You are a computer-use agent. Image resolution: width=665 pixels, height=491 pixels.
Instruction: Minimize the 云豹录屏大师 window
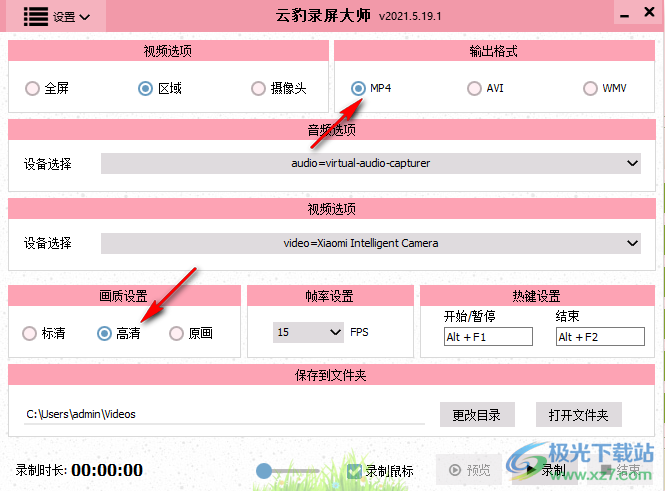(624, 15)
